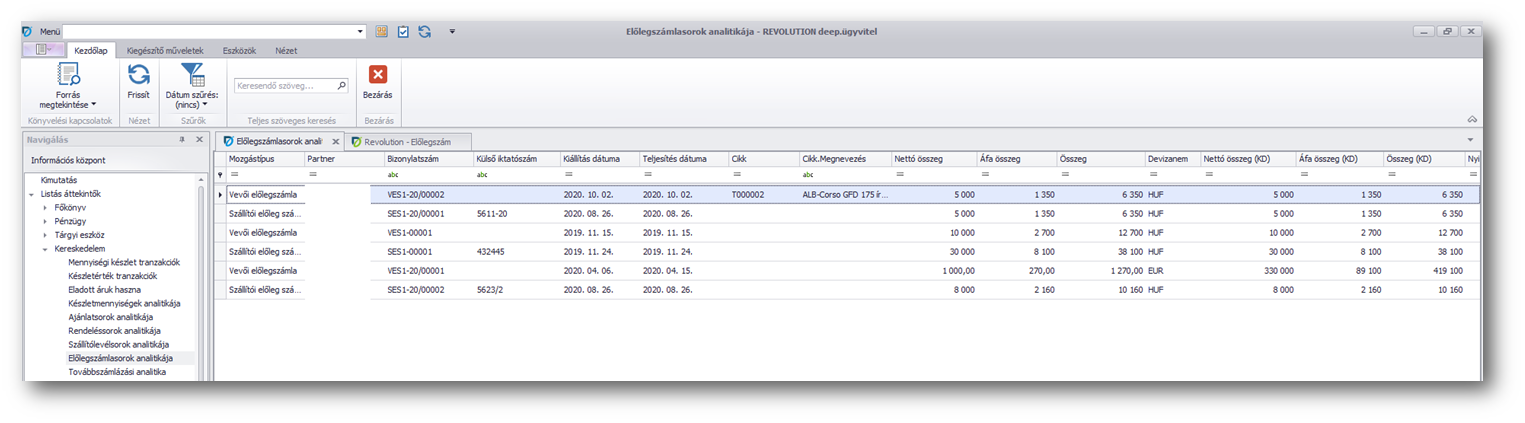Open the Menü combo box dropdown
This screenshot has height=423, width=1525.
point(361,32)
